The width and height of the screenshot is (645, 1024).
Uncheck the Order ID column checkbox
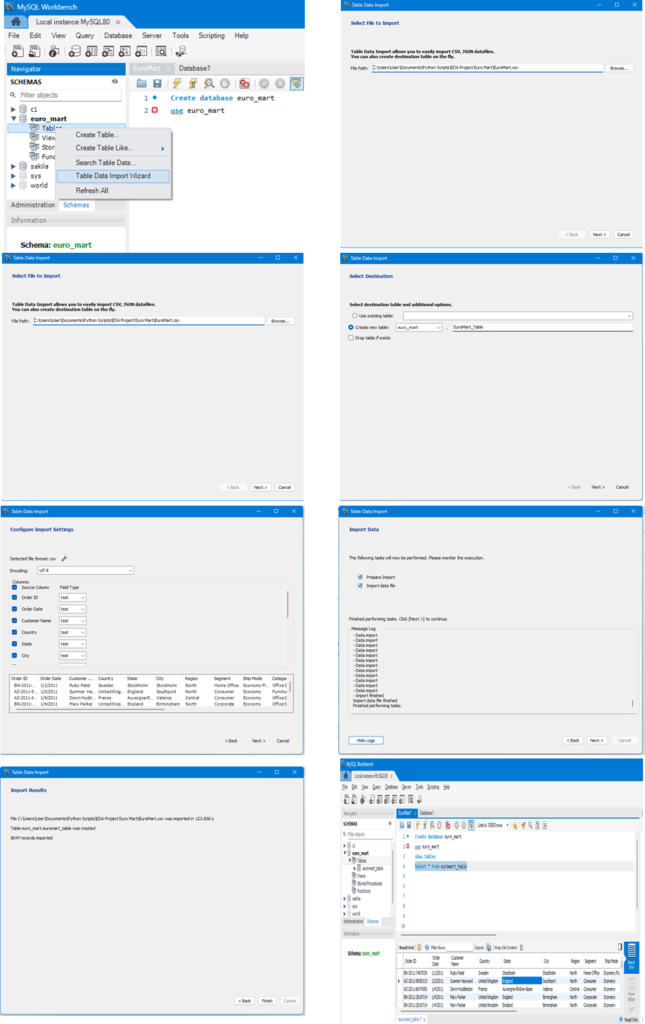coord(14,597)
